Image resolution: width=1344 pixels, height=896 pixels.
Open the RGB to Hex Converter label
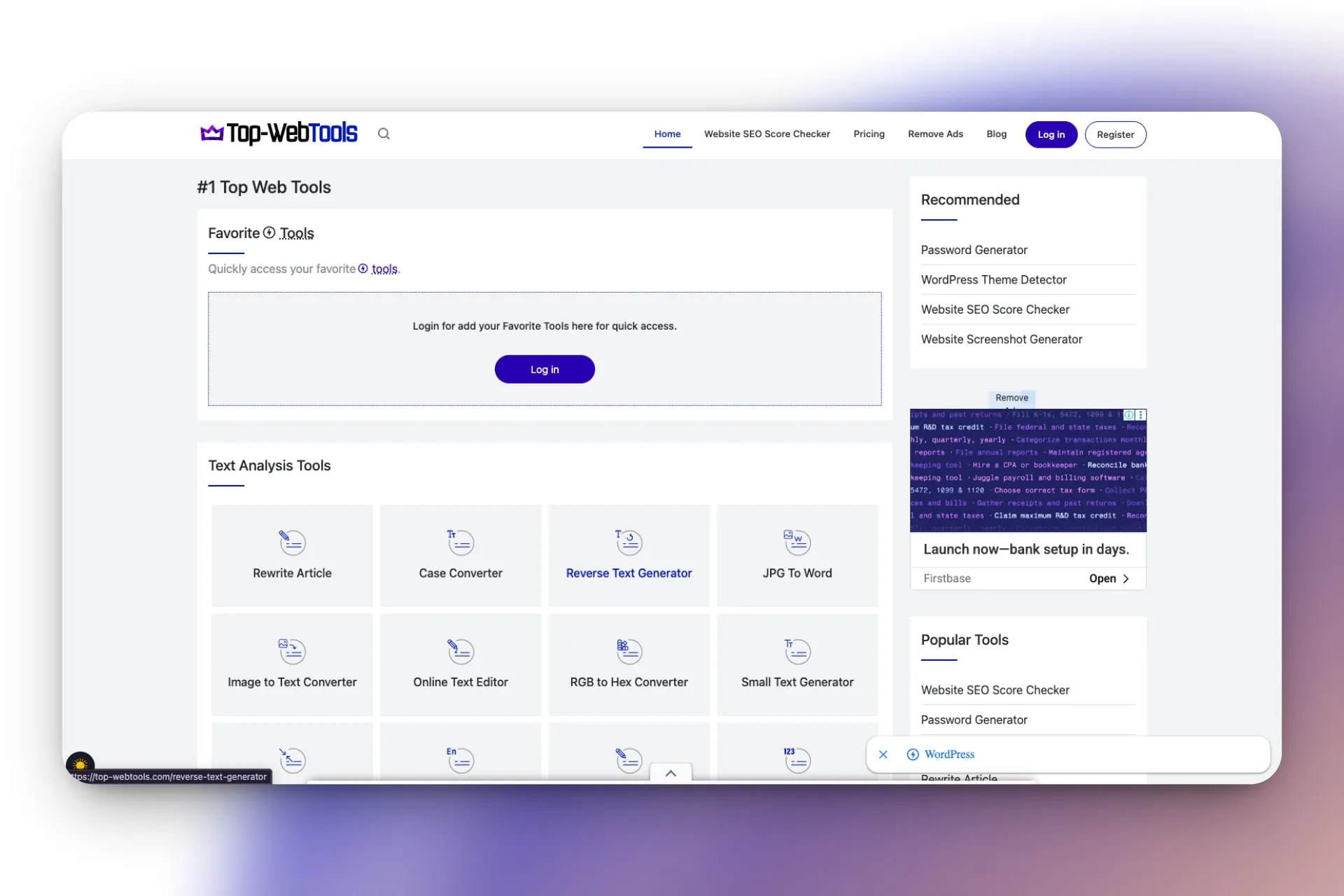629,682
